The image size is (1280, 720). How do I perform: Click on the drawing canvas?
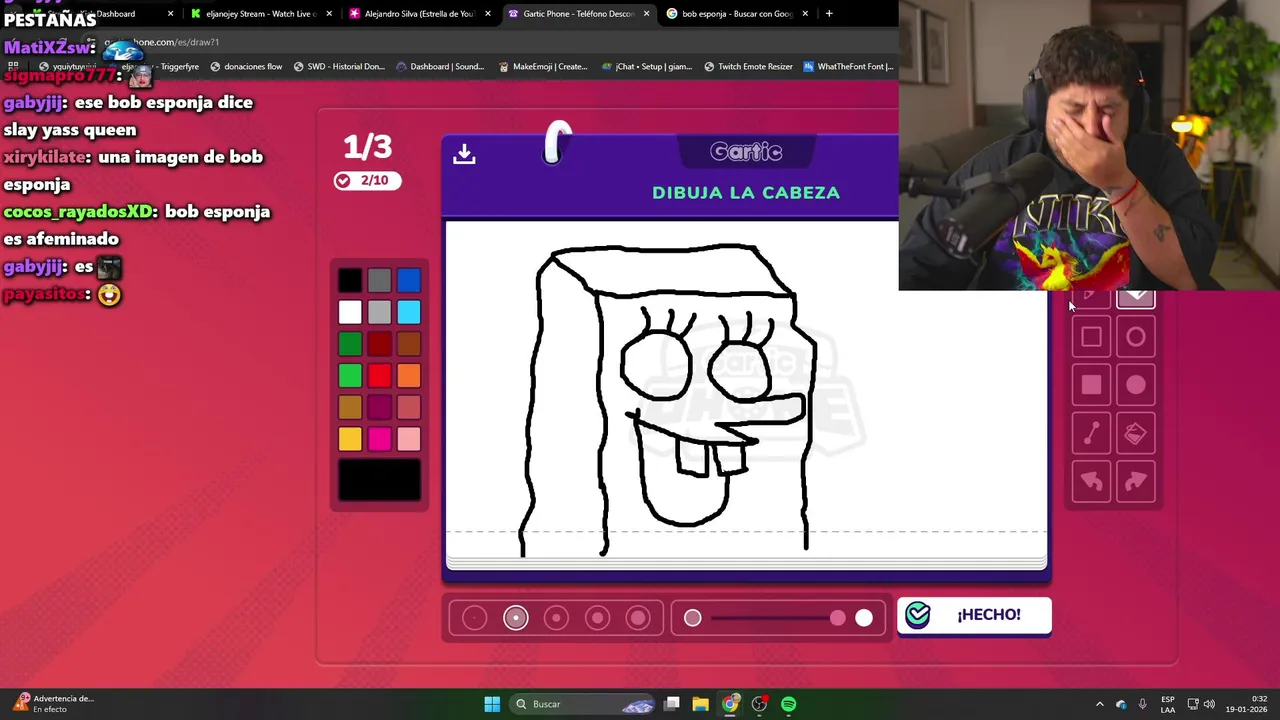(x=746, y=390)
